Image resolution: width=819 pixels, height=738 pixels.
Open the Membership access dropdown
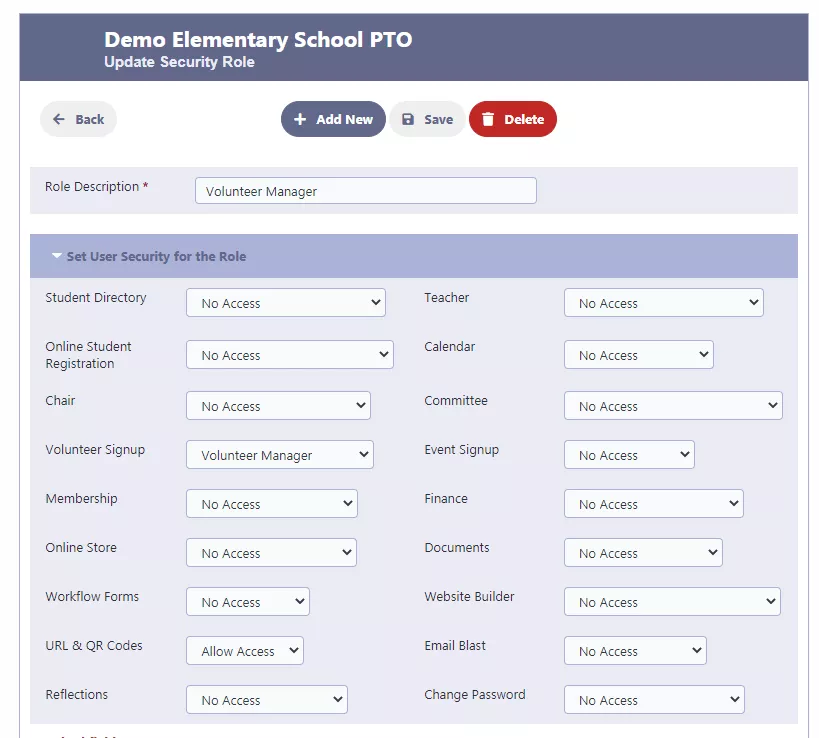pyautogui.click(x=272, y=503)
